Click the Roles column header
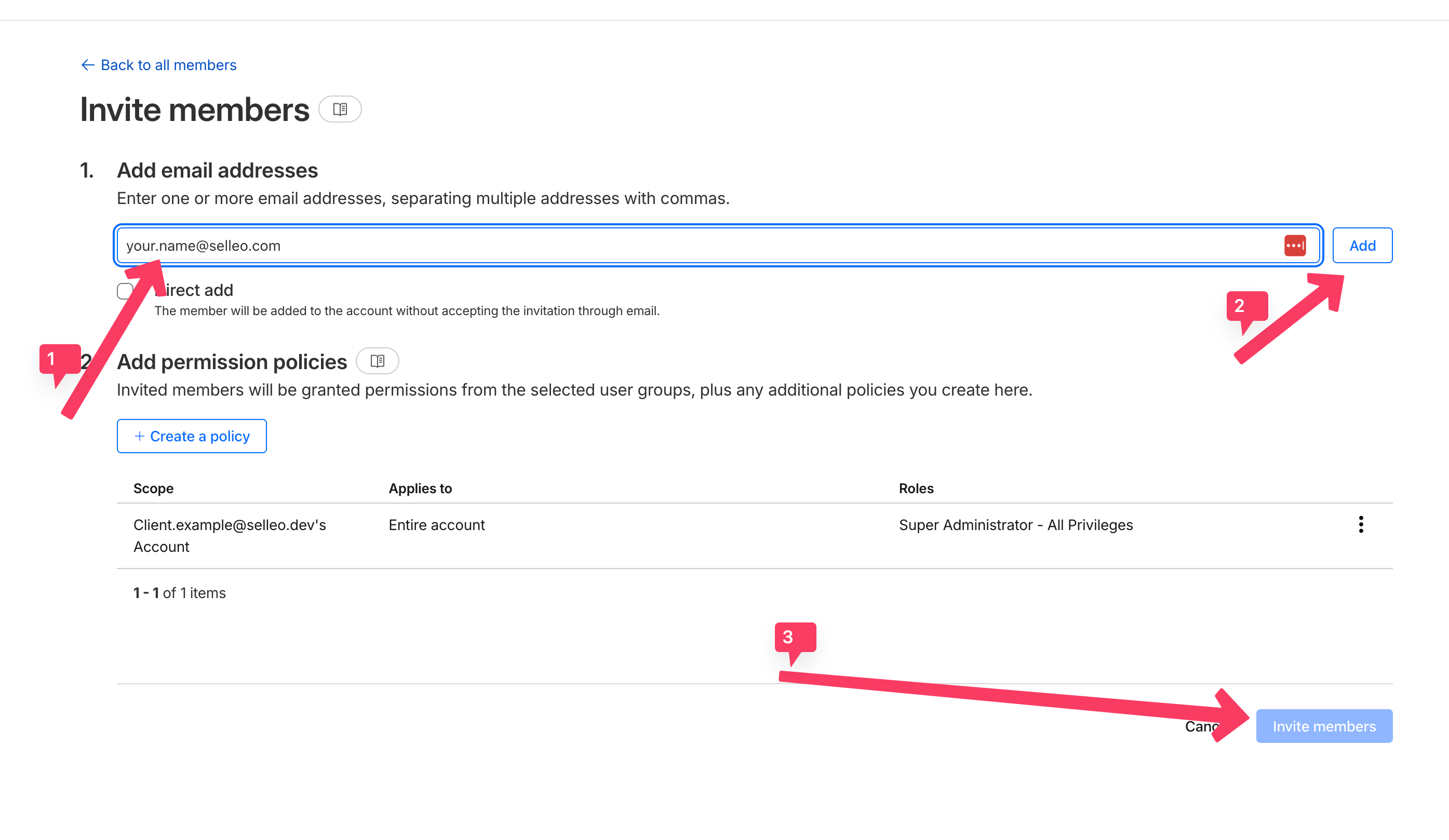This screenshot has height=840, width=1449. coord(916,488)
